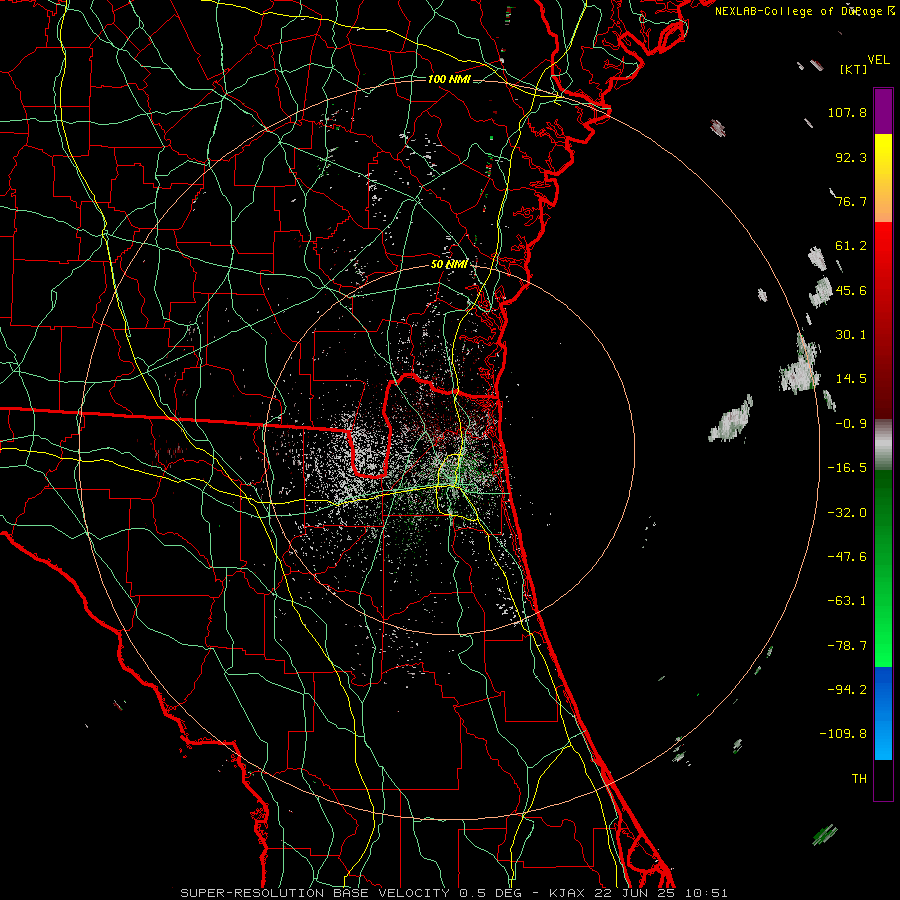The height and width of the screenshot is (900, 900).
Task: Select the 30.1 legend value
Action: (851, 335)
